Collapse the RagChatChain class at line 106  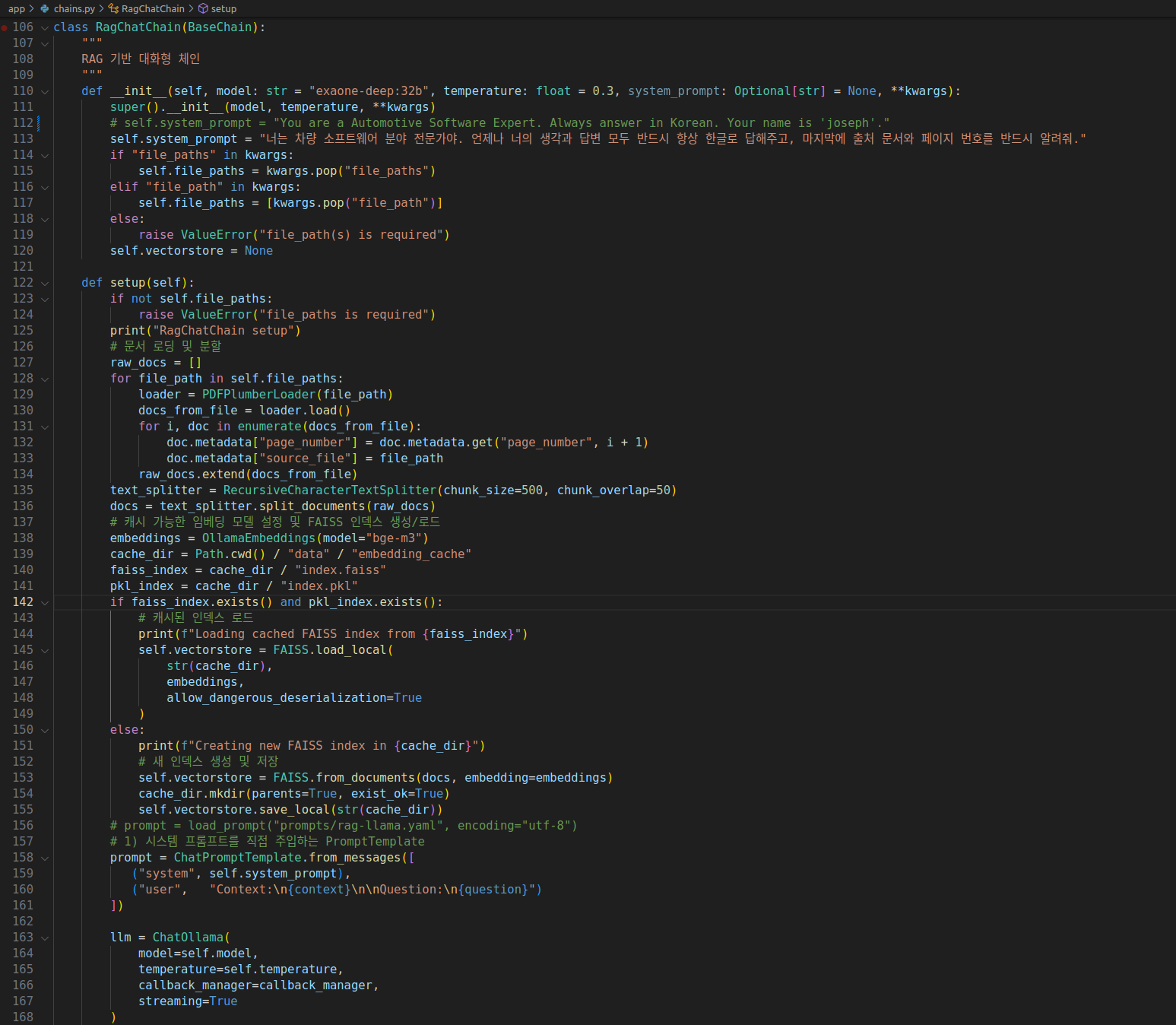[45, 27]
